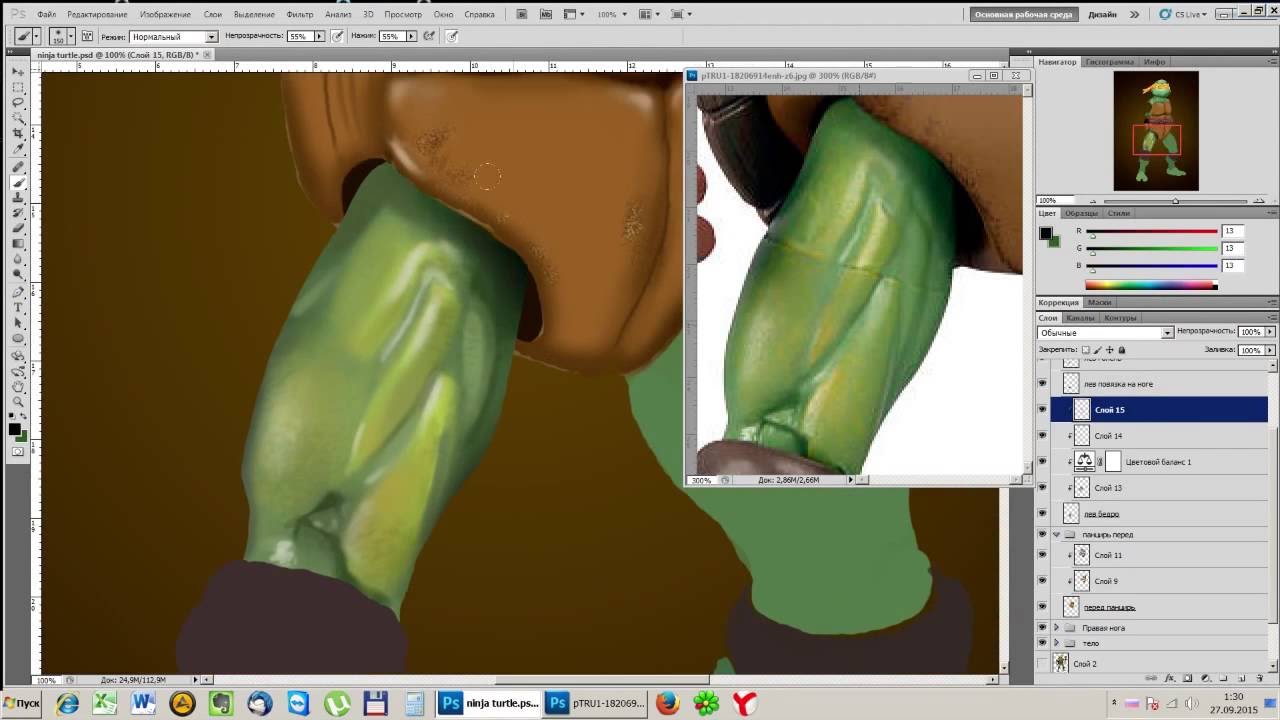
Task: Lock all for current layer
Action: [1121, 350]
